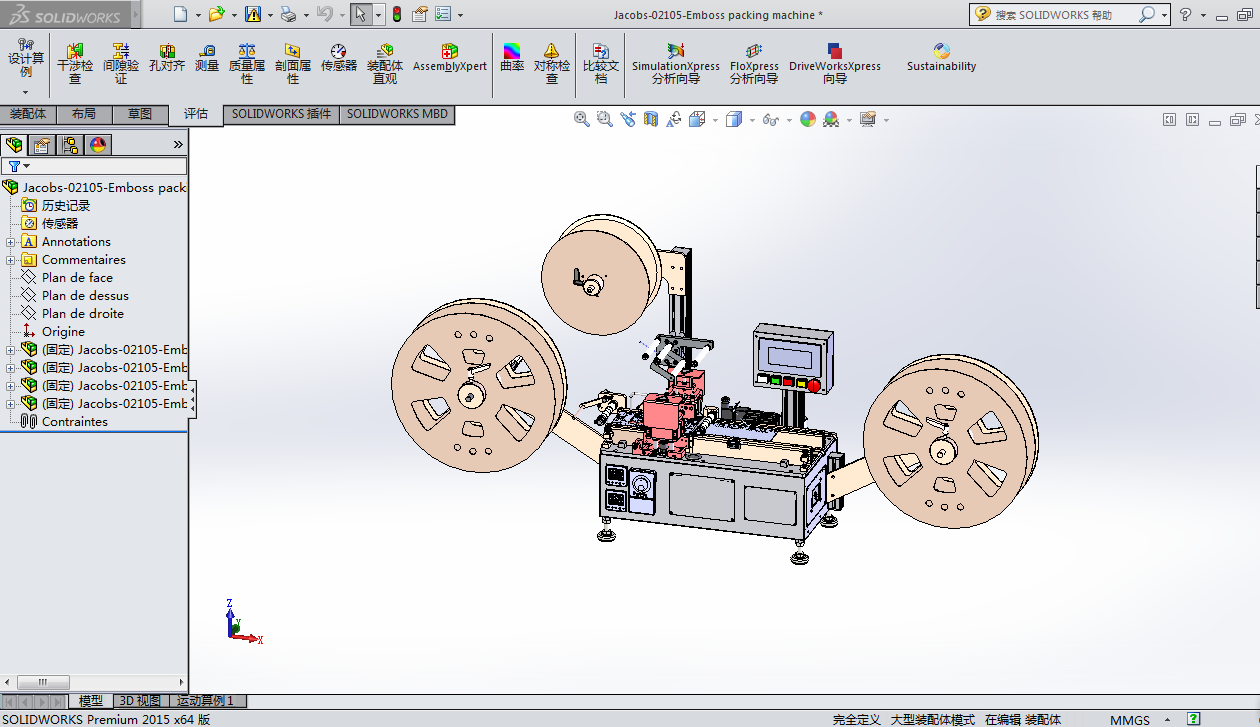Viewport: 1260px width, 727px height.
Task: Expand the Commentaires folder node
Action: 11,260
